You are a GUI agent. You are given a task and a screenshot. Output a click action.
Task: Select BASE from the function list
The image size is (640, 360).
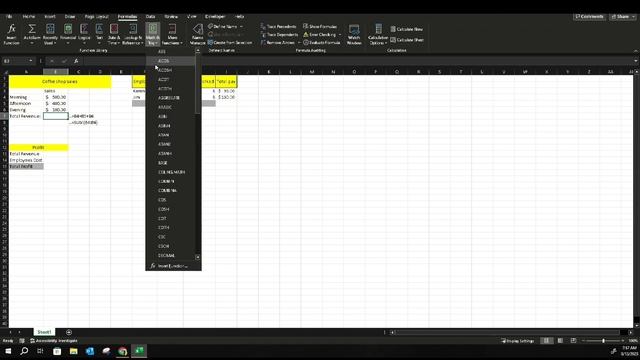coord(170,163)
